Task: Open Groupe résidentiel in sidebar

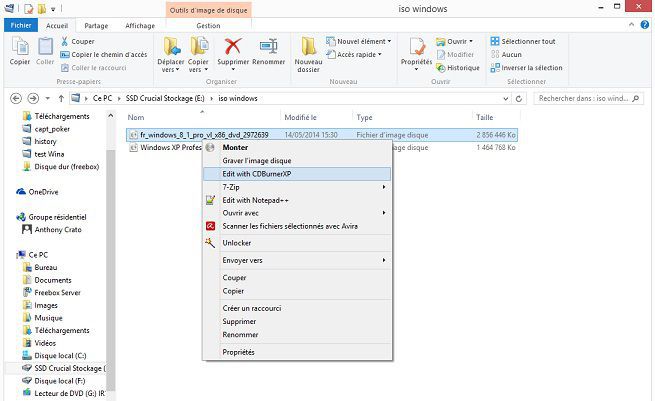Action: pyautogui.click(x=51, y=217)
